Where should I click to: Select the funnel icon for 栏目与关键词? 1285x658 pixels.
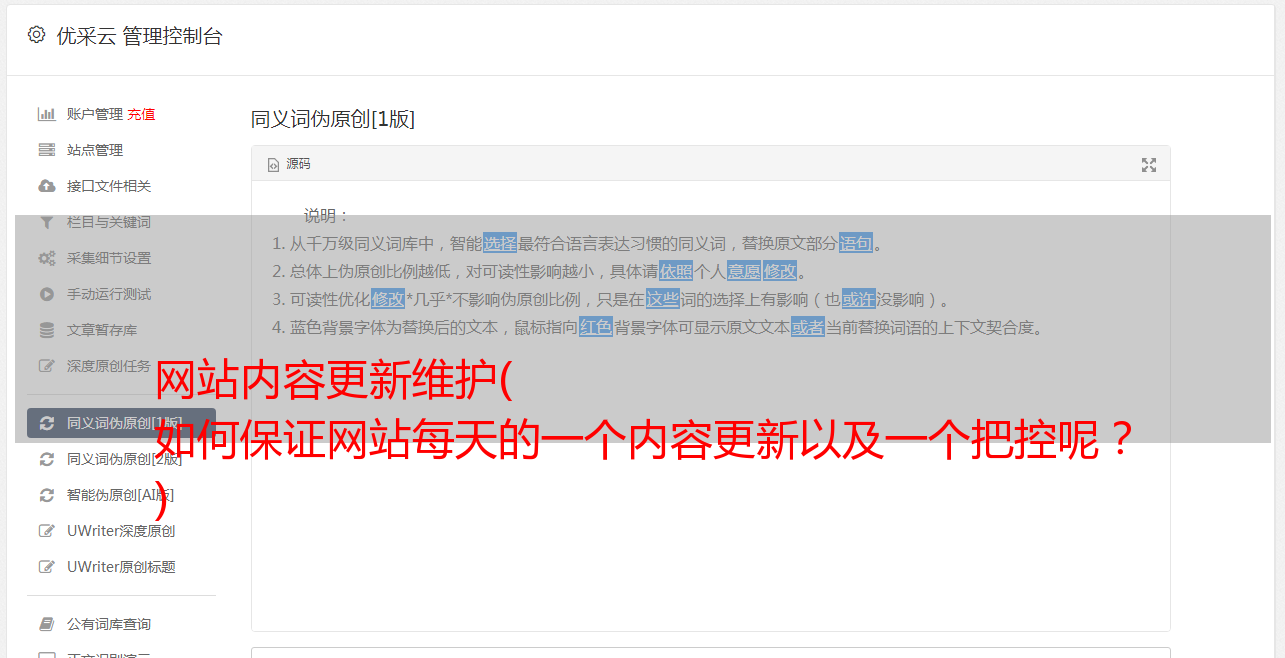(46, 222)
